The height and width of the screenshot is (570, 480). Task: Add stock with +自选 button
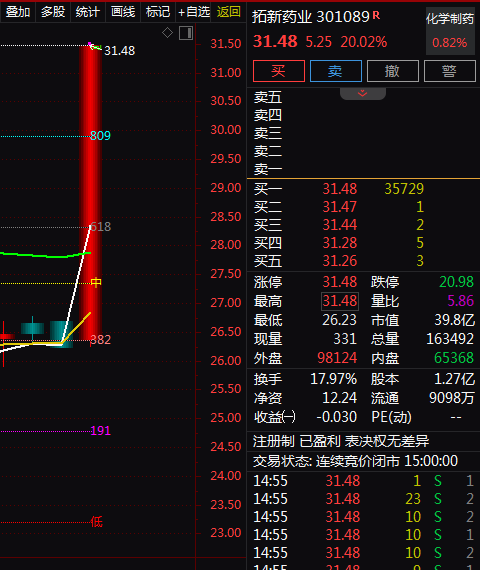point(193,12)
